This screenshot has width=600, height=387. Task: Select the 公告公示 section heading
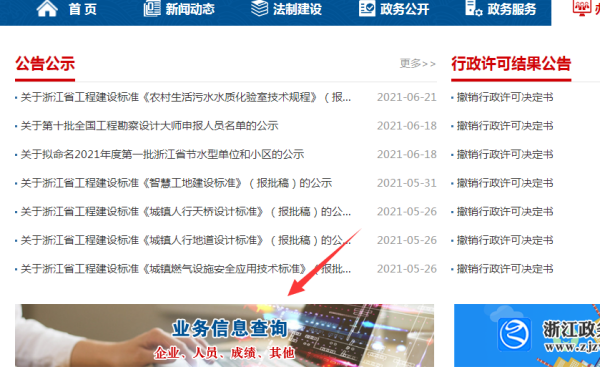coord(45,64)
